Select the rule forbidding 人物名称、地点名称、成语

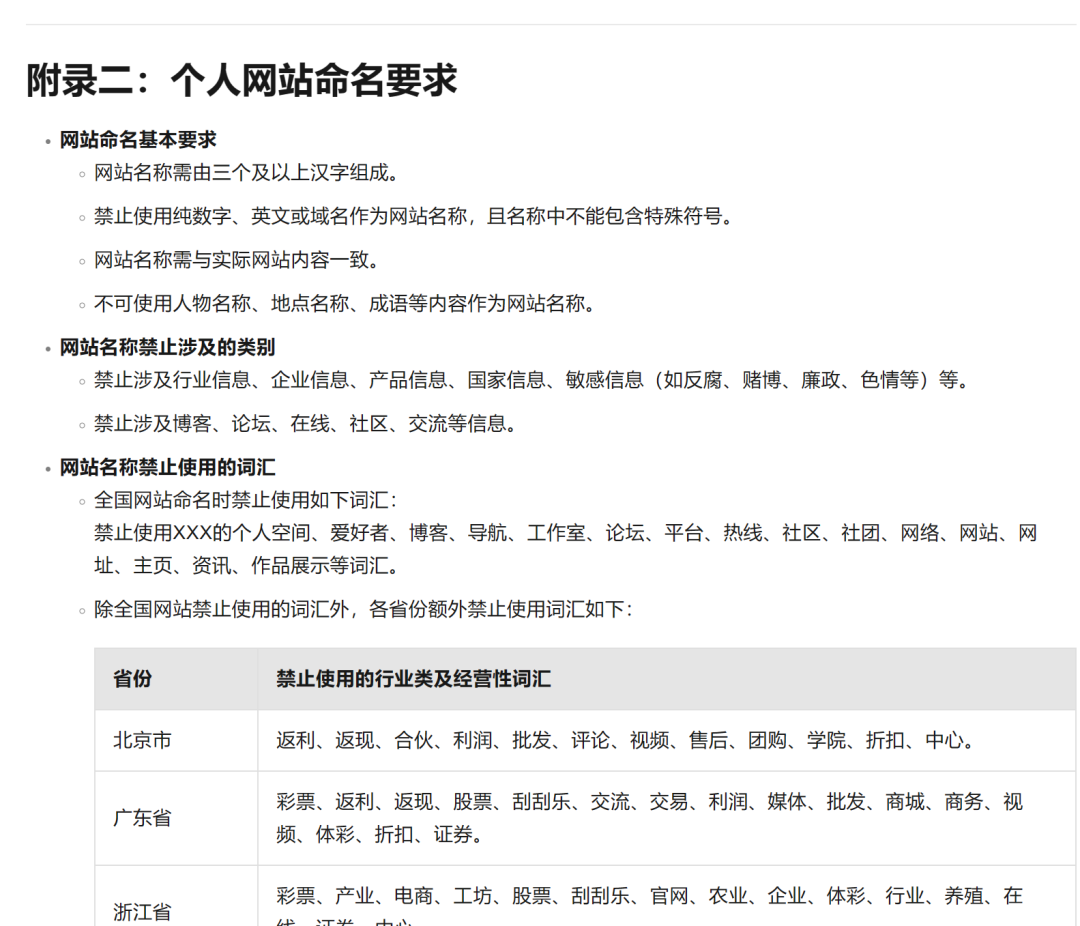point(320,303)
